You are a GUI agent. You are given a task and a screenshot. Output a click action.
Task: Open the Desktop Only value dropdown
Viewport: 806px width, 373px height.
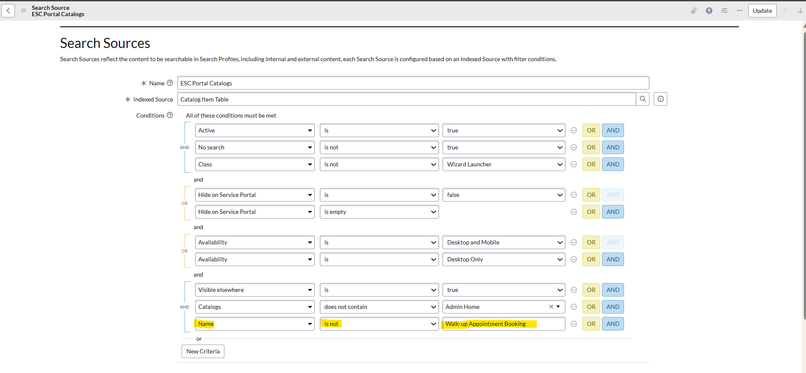point(504,259)
